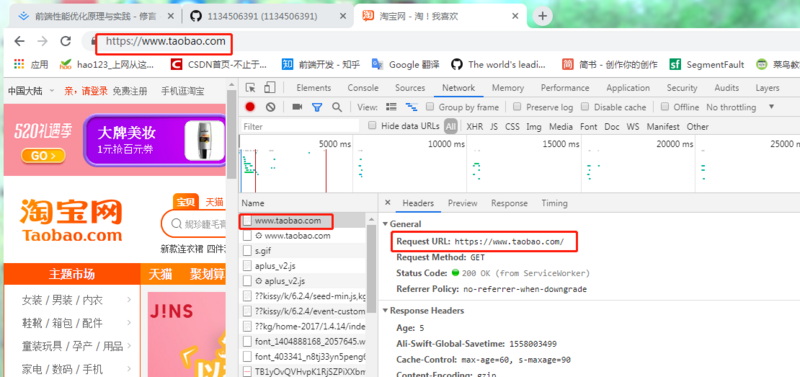Tick the Hide data URLs checkbox
Image resolution: width=800 pixels, height=377 pixels.
point(372,125)
